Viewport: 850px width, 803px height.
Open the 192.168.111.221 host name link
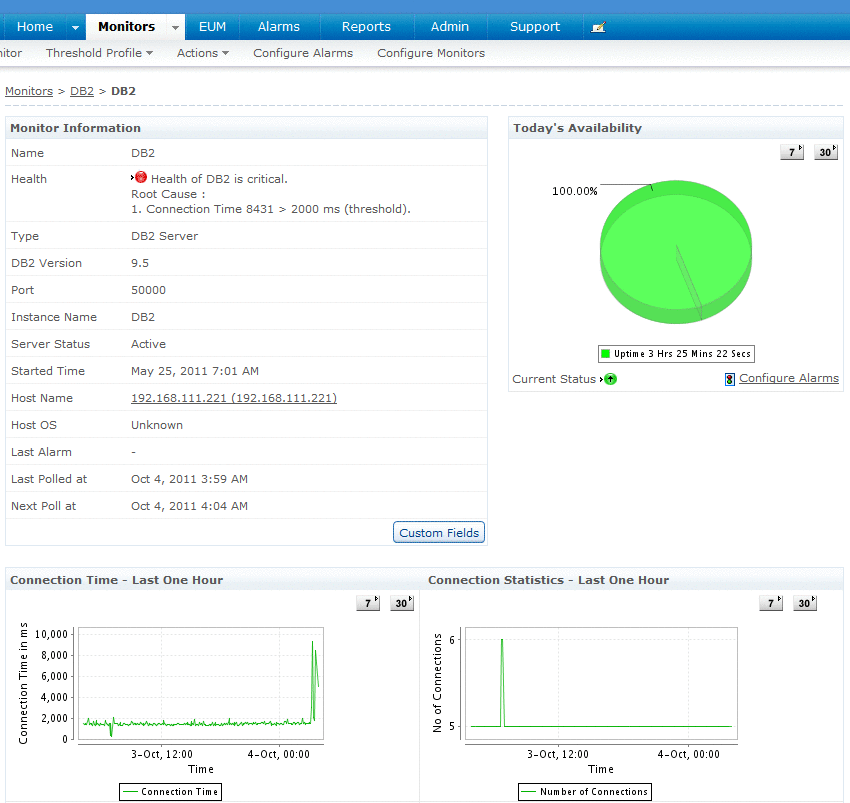pyautogui.click(x=233, y=398)
